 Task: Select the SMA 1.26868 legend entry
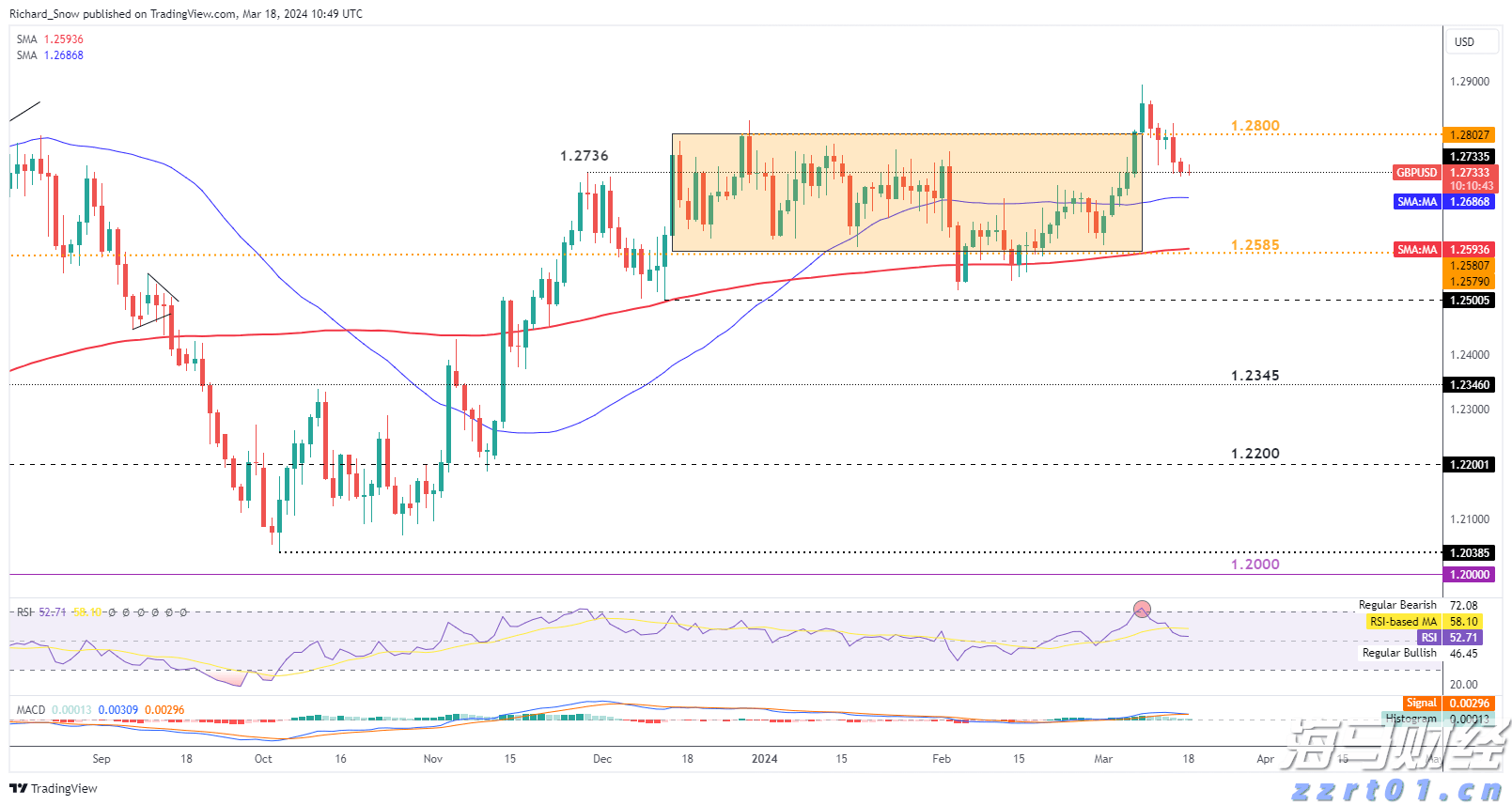(x=50, y=55)
